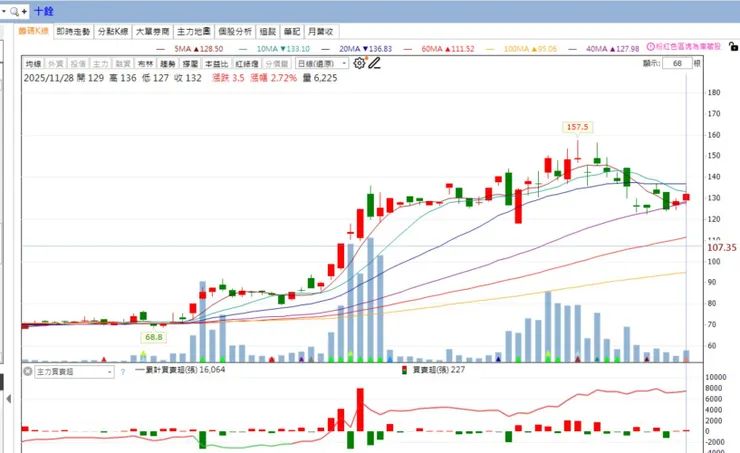Toggle the 分價量 overlay button
740x453 pixels.
click(277, 64)
